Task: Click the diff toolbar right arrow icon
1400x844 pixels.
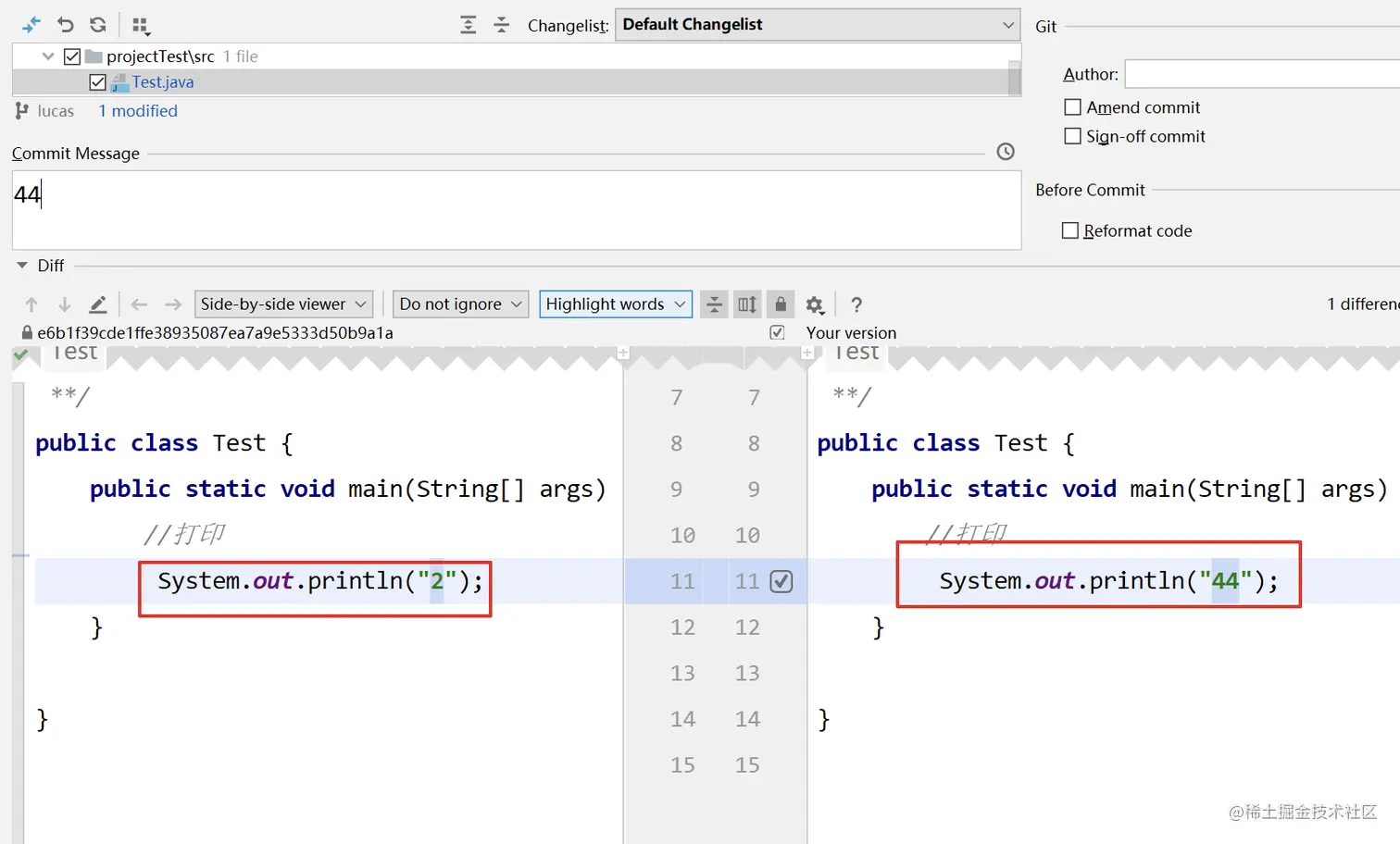Action: 173,304
